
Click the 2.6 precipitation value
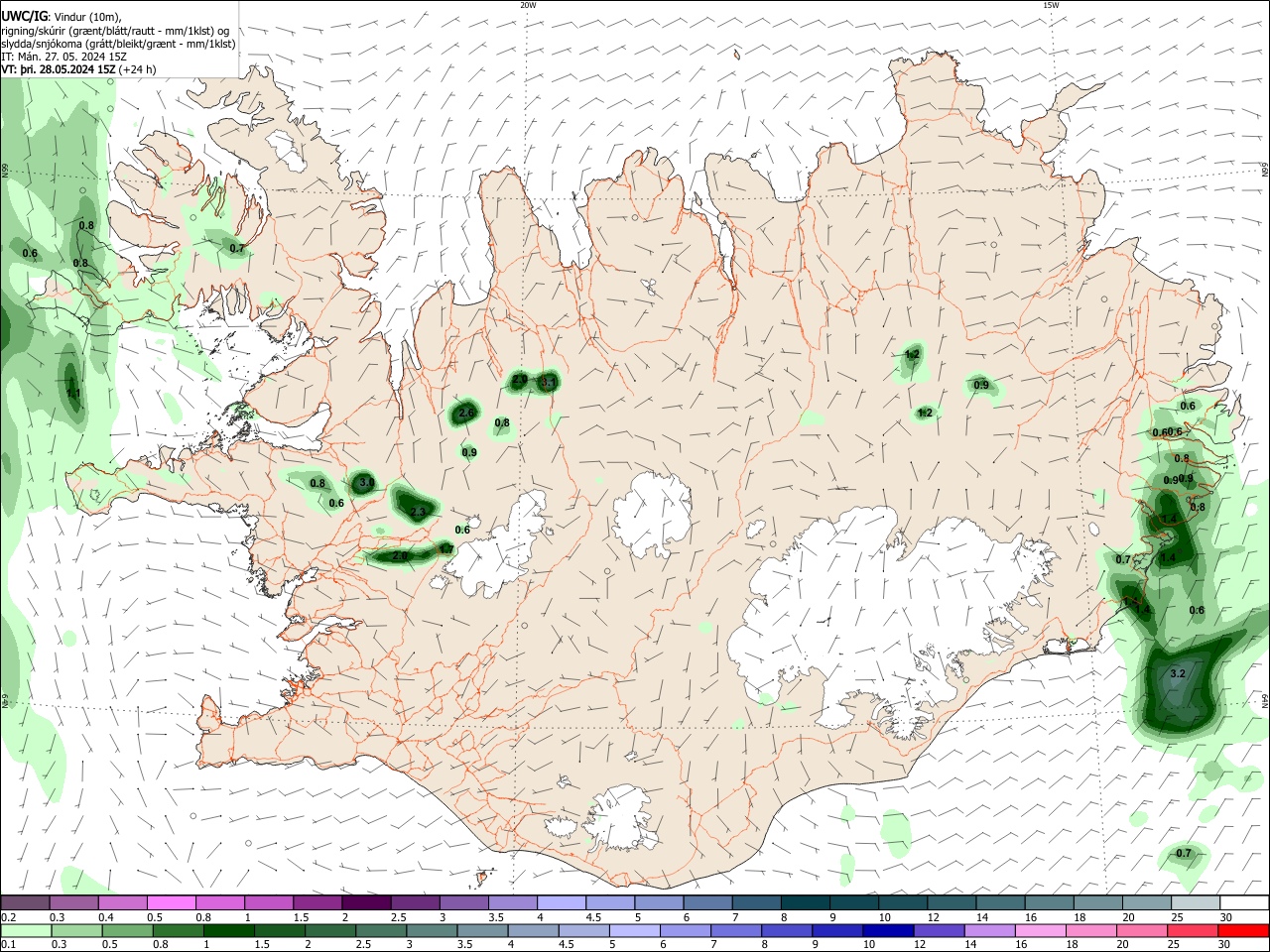tap(466, 413)
